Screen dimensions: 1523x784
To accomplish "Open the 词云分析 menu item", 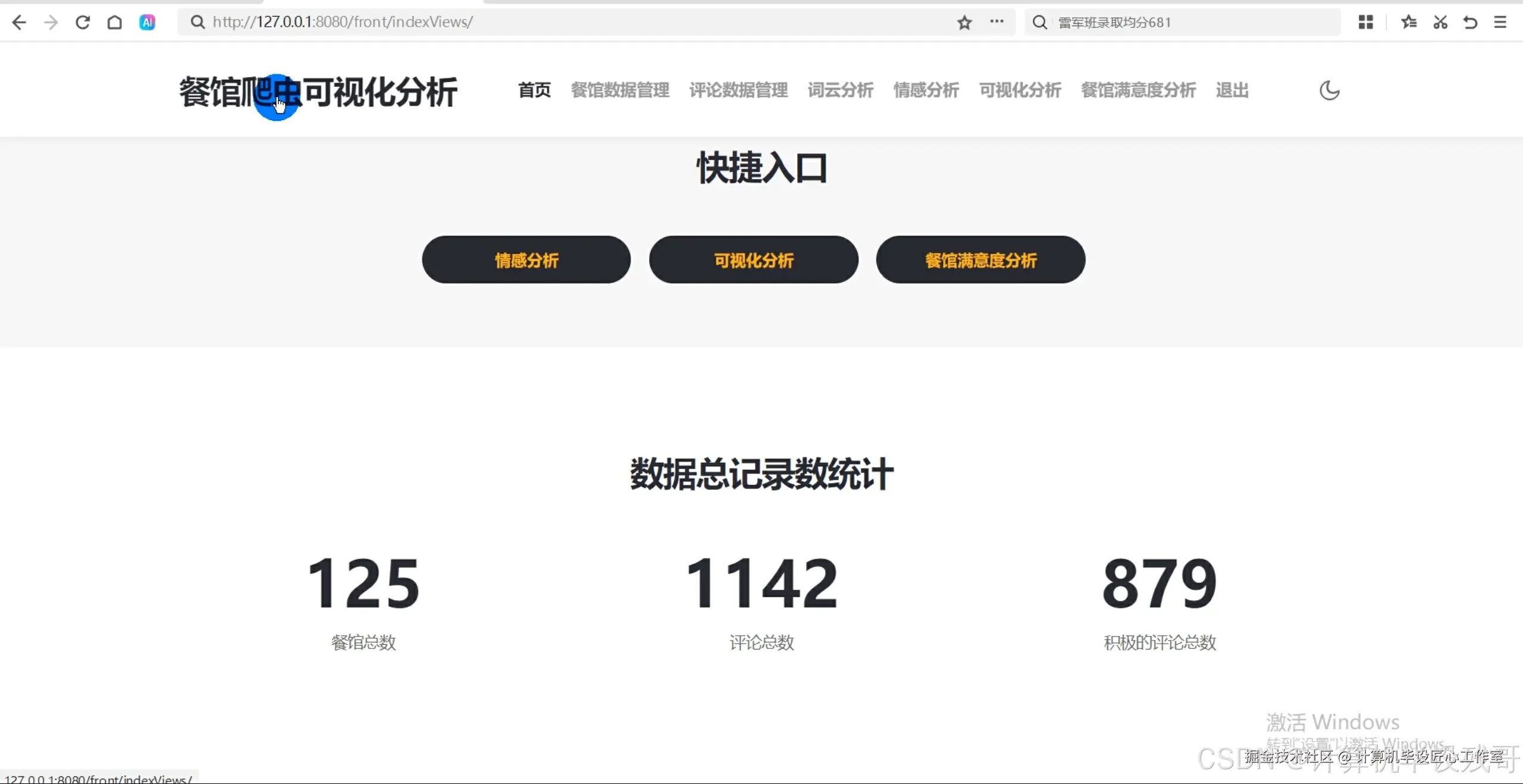I will 839,90.
